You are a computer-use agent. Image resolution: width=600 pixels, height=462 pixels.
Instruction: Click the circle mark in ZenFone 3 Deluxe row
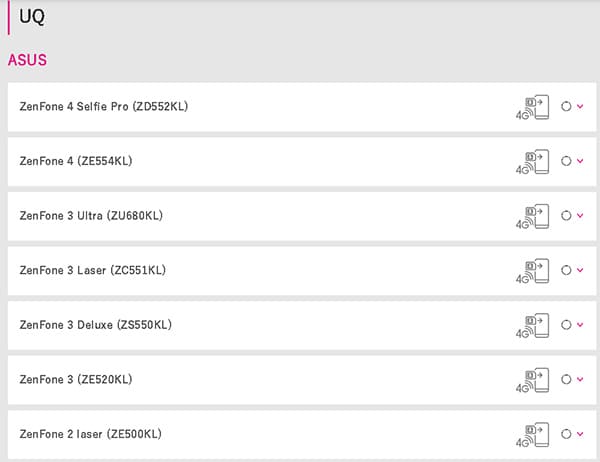(566, 325)
